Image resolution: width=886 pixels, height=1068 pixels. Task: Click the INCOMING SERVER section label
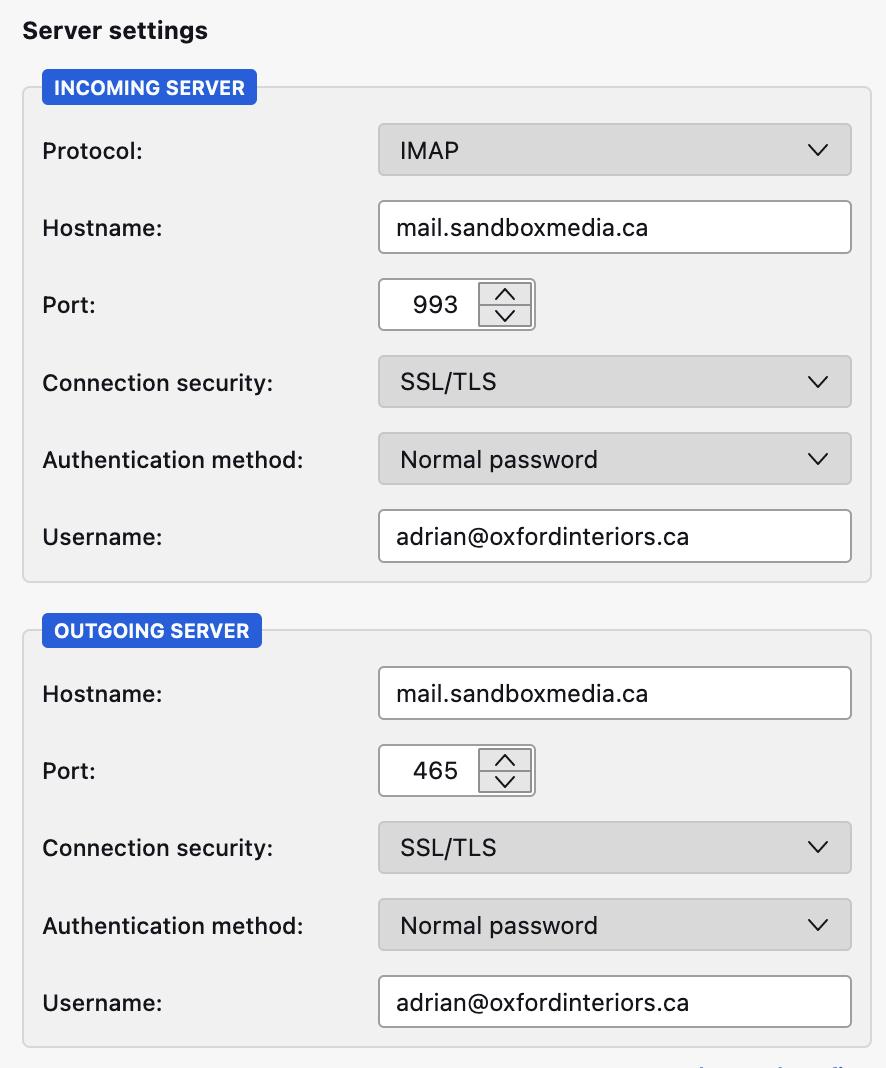pyautogui.click(x=149, y=88)
